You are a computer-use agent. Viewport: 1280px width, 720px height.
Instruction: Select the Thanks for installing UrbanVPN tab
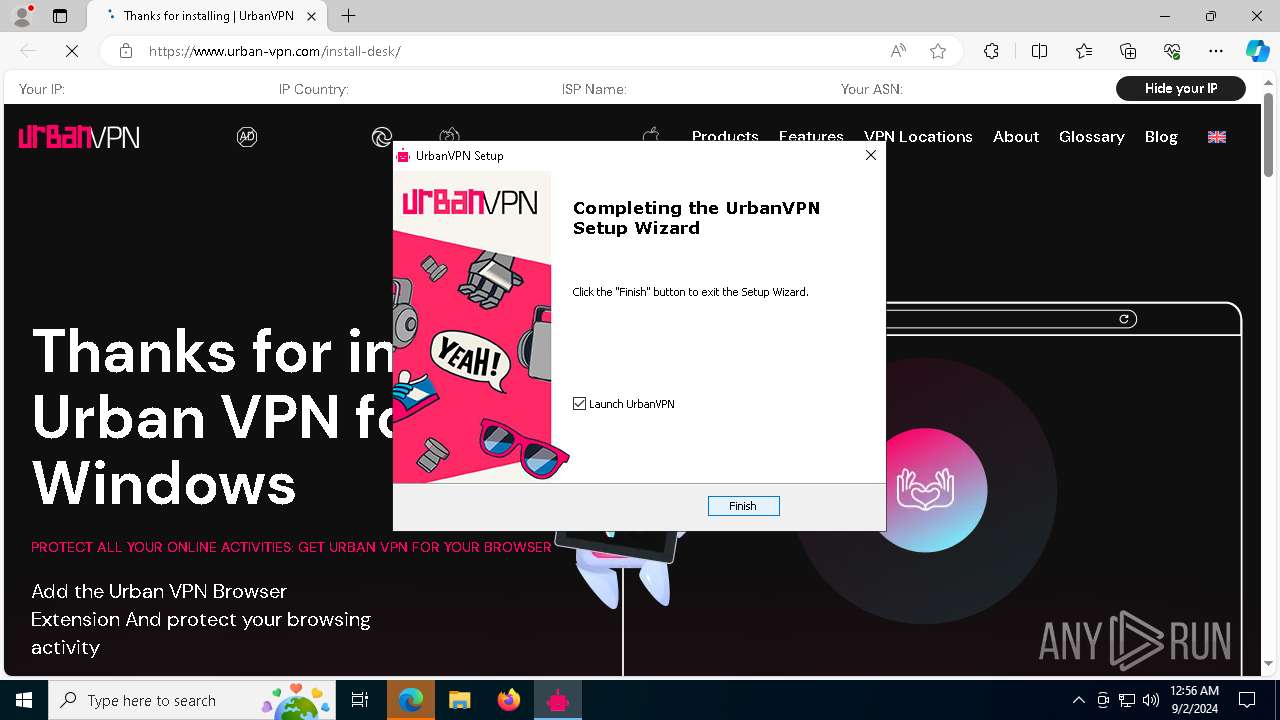(x=208, y=16)
